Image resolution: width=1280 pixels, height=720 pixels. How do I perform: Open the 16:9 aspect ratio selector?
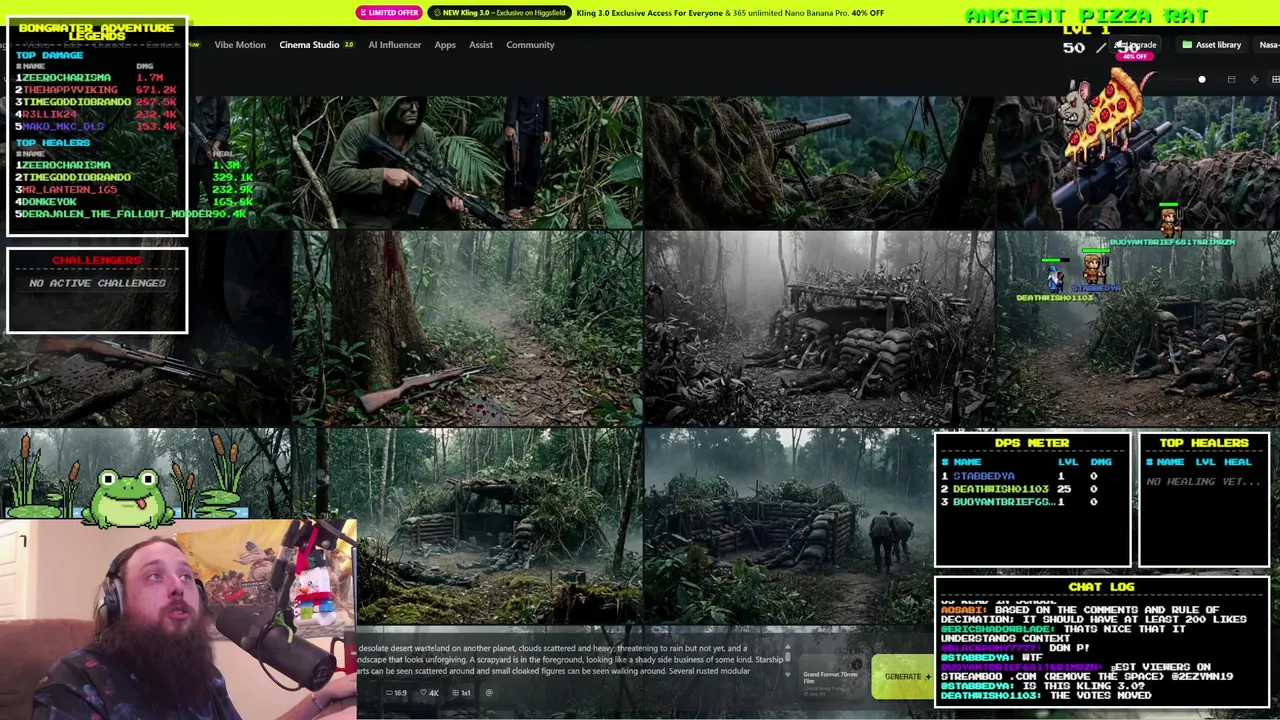(x=398, y=693)
